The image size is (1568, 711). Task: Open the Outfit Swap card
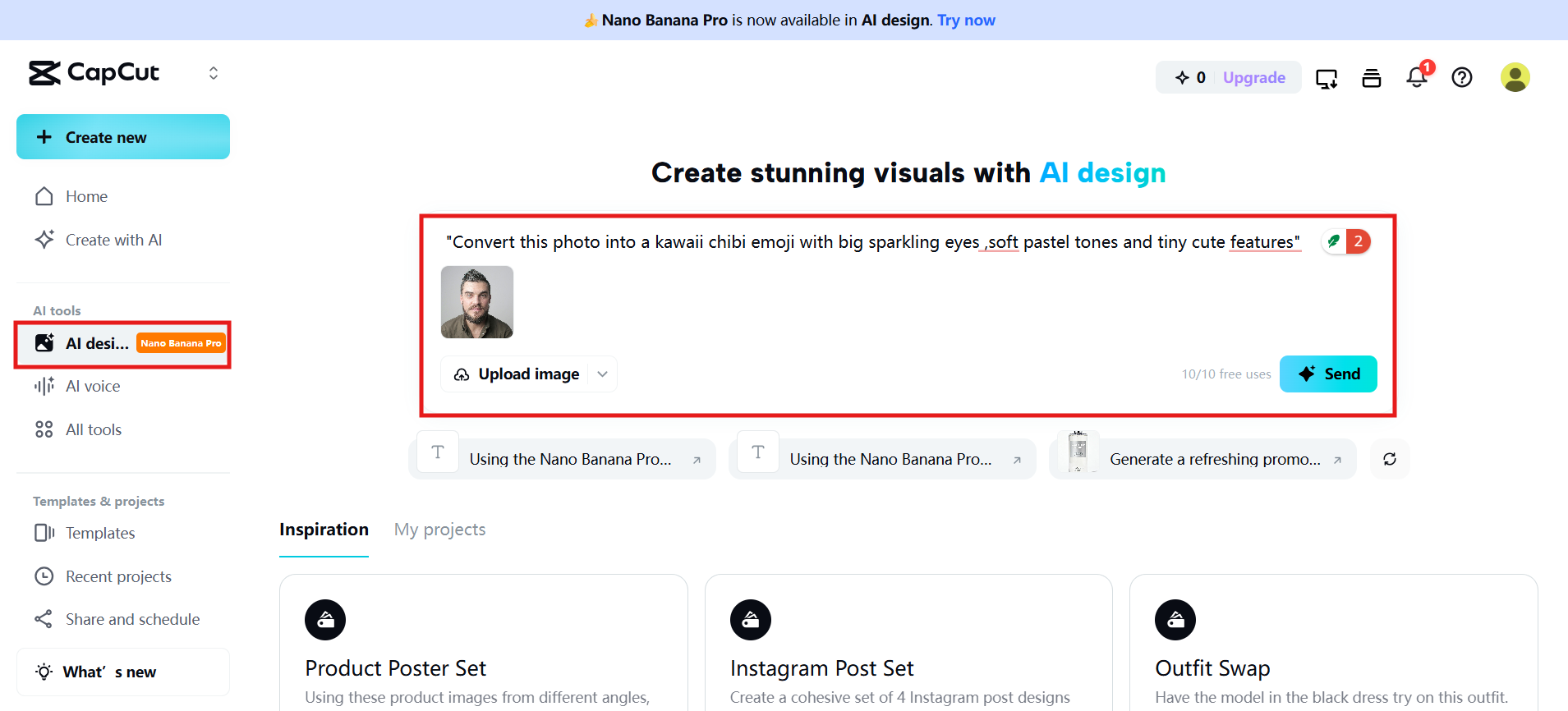point(1333,643)
